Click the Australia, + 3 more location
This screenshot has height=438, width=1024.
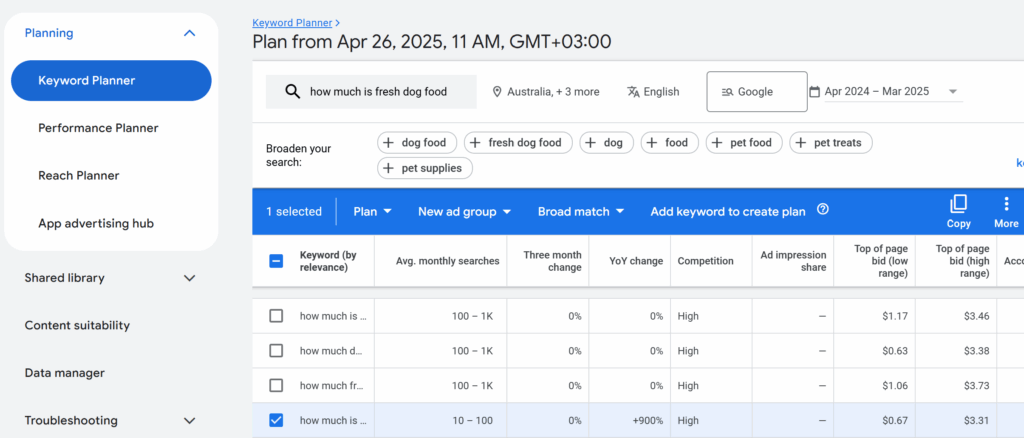[x=546, y=91]
